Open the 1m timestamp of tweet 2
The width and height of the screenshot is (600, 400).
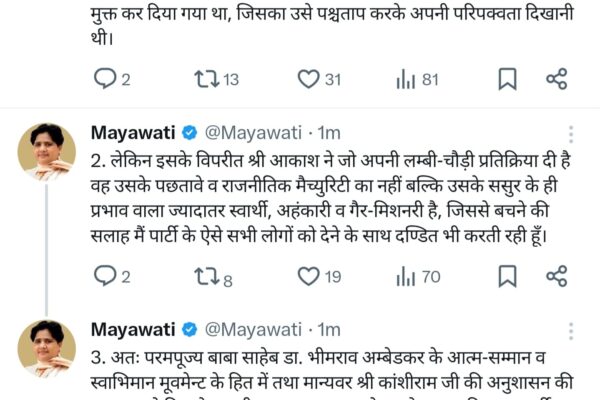[x=329, y=133]
